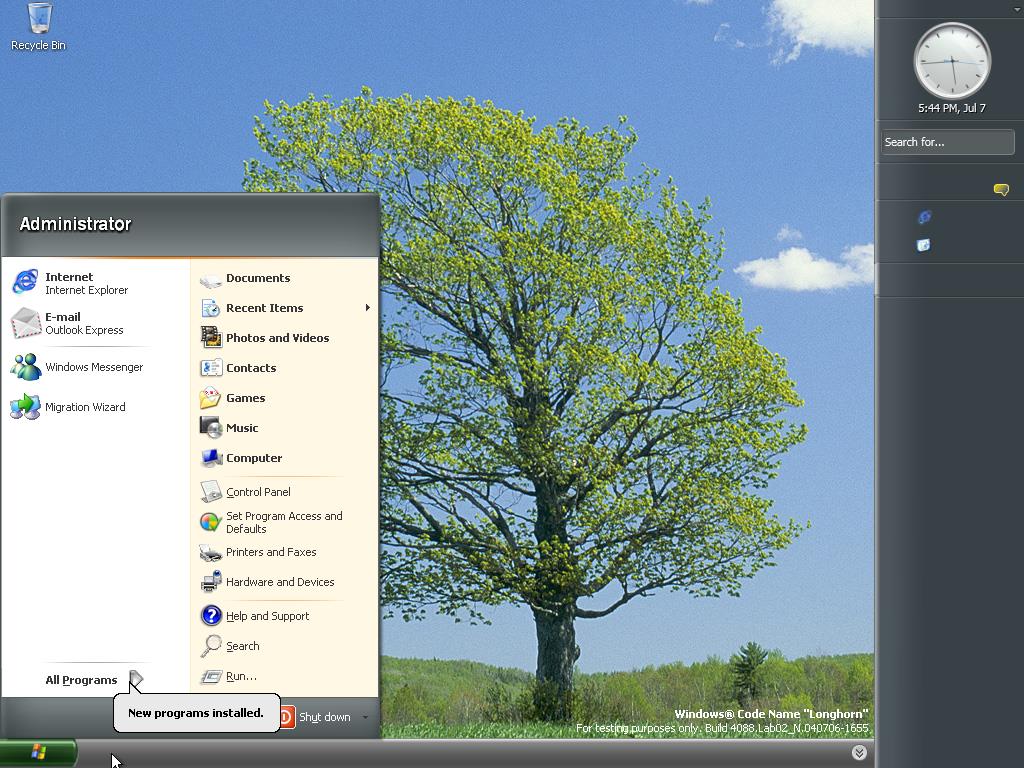The image size is (1024, 768).
Task: Open Control Panel icon
Action: coord(210,492)
